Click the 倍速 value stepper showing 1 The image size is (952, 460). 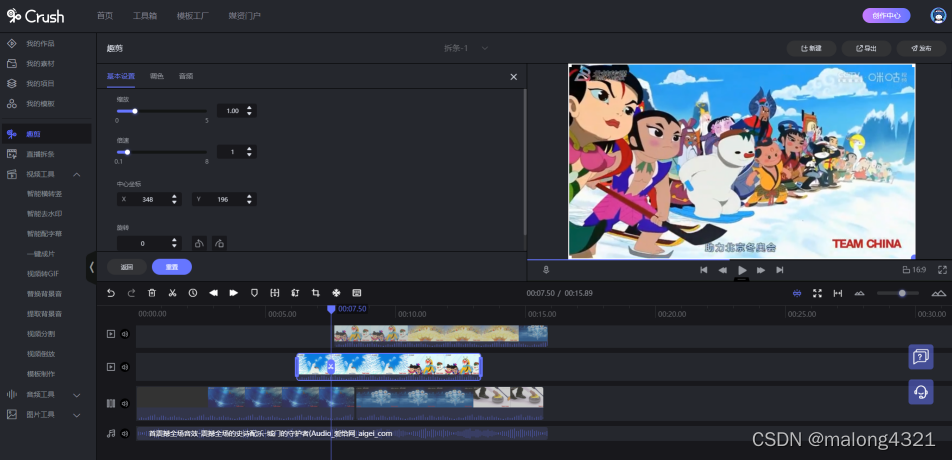(x=237, y=152)
